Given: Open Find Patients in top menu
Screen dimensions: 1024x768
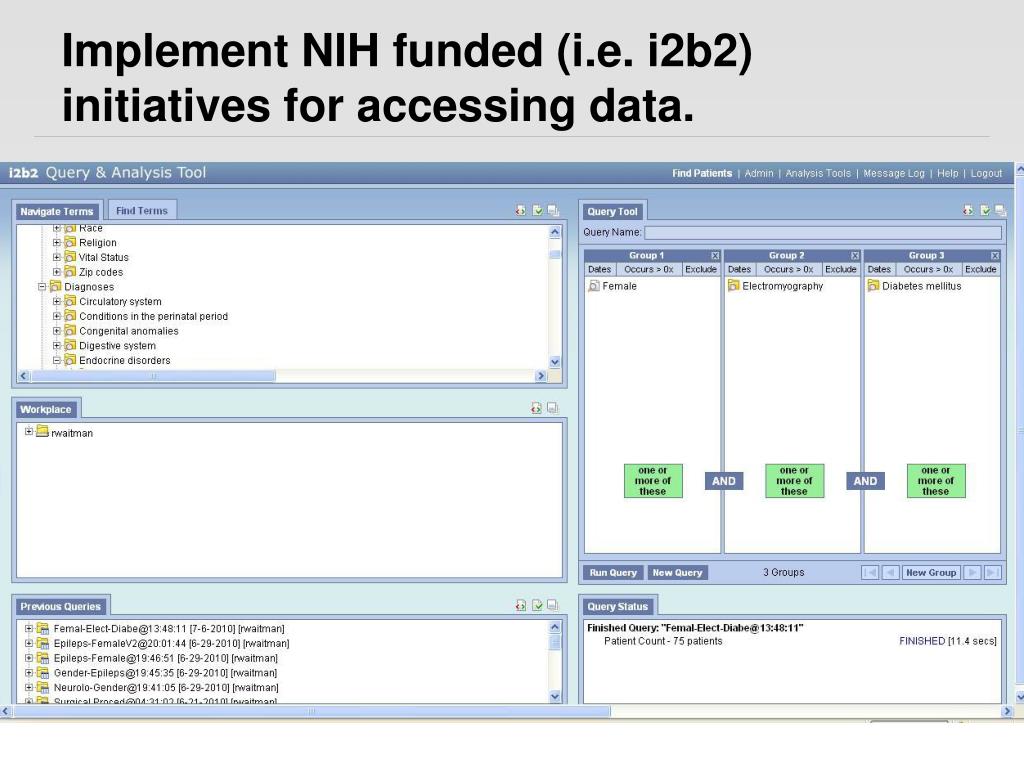Looking at the screenshot, I should [x=702, y=173].
